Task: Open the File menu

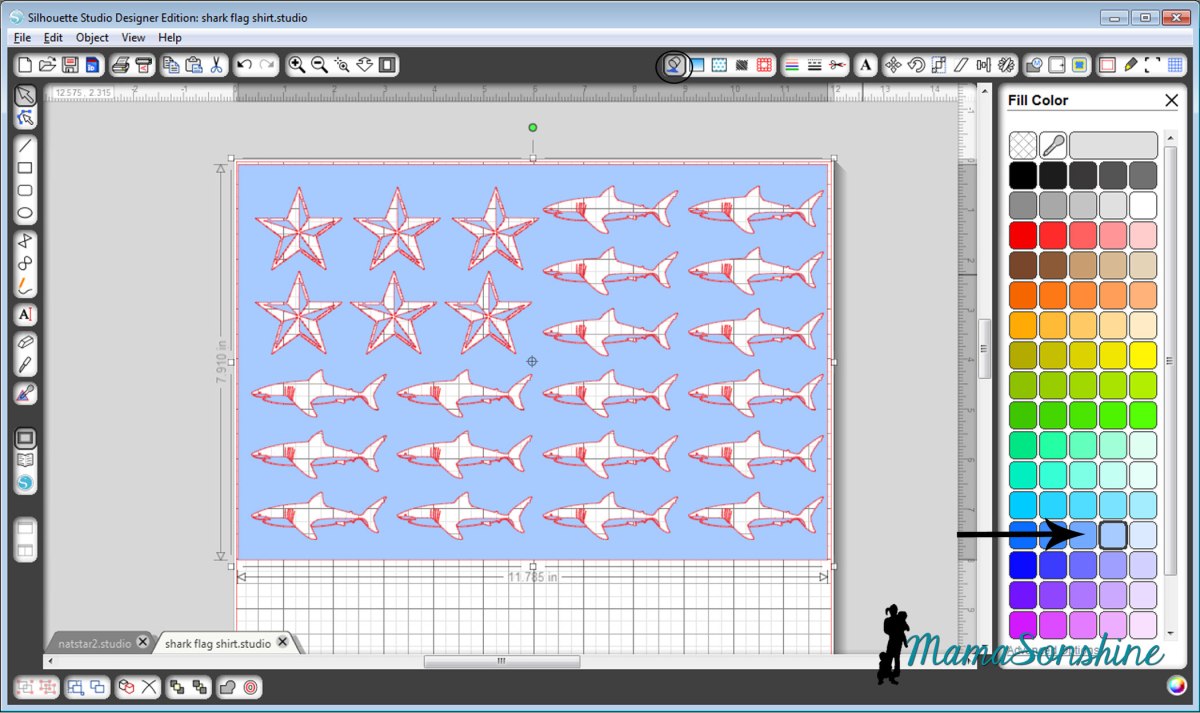Action: pyautogui.click(x=22, y=38)
